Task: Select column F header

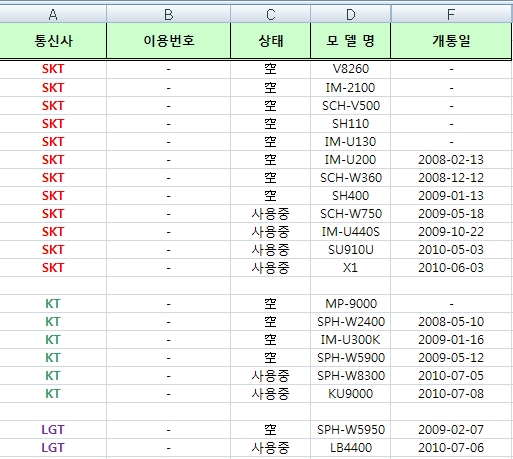Action: point(451,14)
